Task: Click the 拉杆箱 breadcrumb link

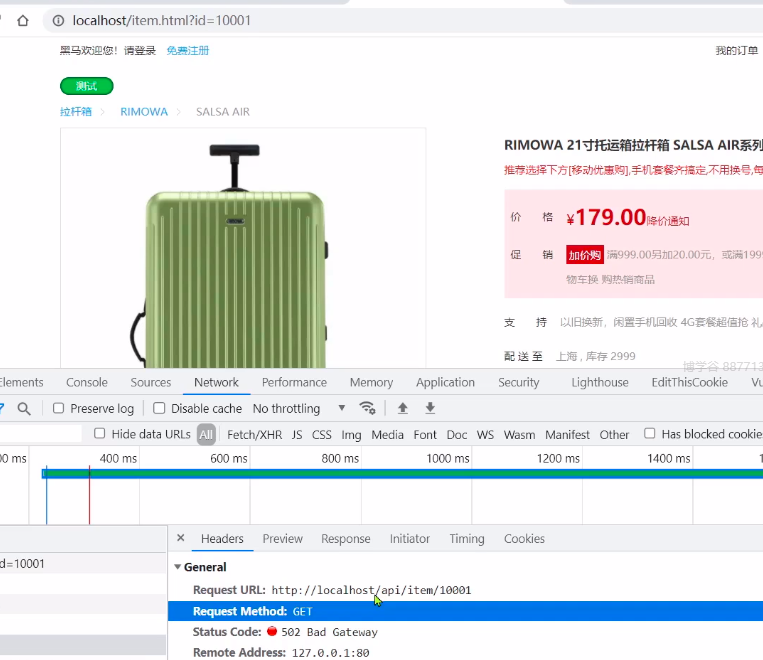Action: click(x=76, y=111)
